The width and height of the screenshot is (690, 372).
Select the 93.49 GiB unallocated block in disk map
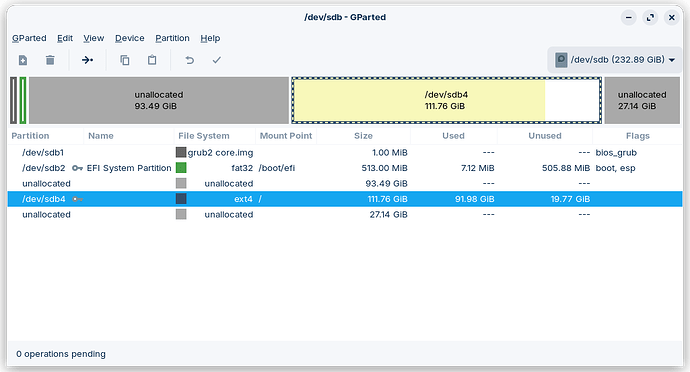click(x=159, y=100)
